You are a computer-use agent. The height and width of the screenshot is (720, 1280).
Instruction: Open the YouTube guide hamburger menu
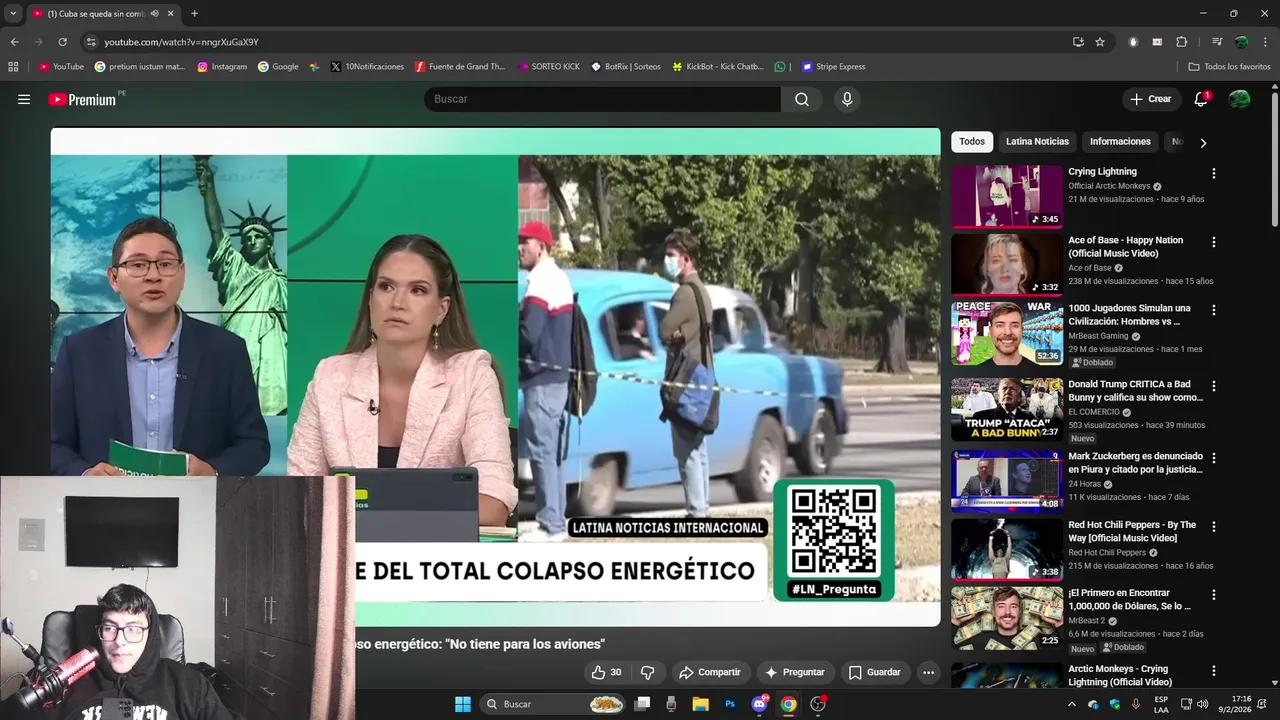[x=24, y=99]
